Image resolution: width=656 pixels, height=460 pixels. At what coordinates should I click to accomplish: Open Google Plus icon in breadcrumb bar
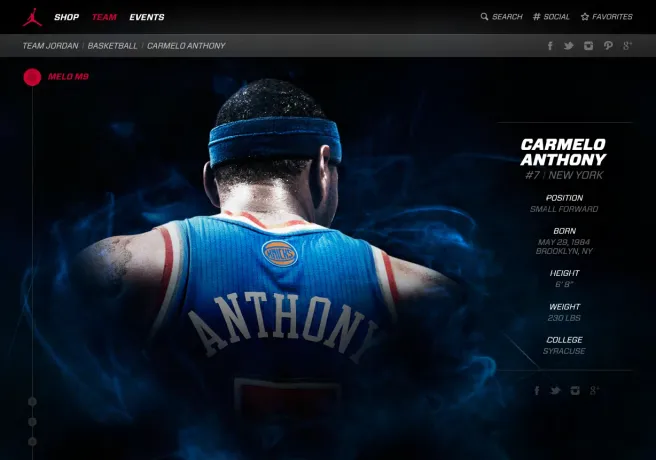pyautogui.click(x=627, y=46)
